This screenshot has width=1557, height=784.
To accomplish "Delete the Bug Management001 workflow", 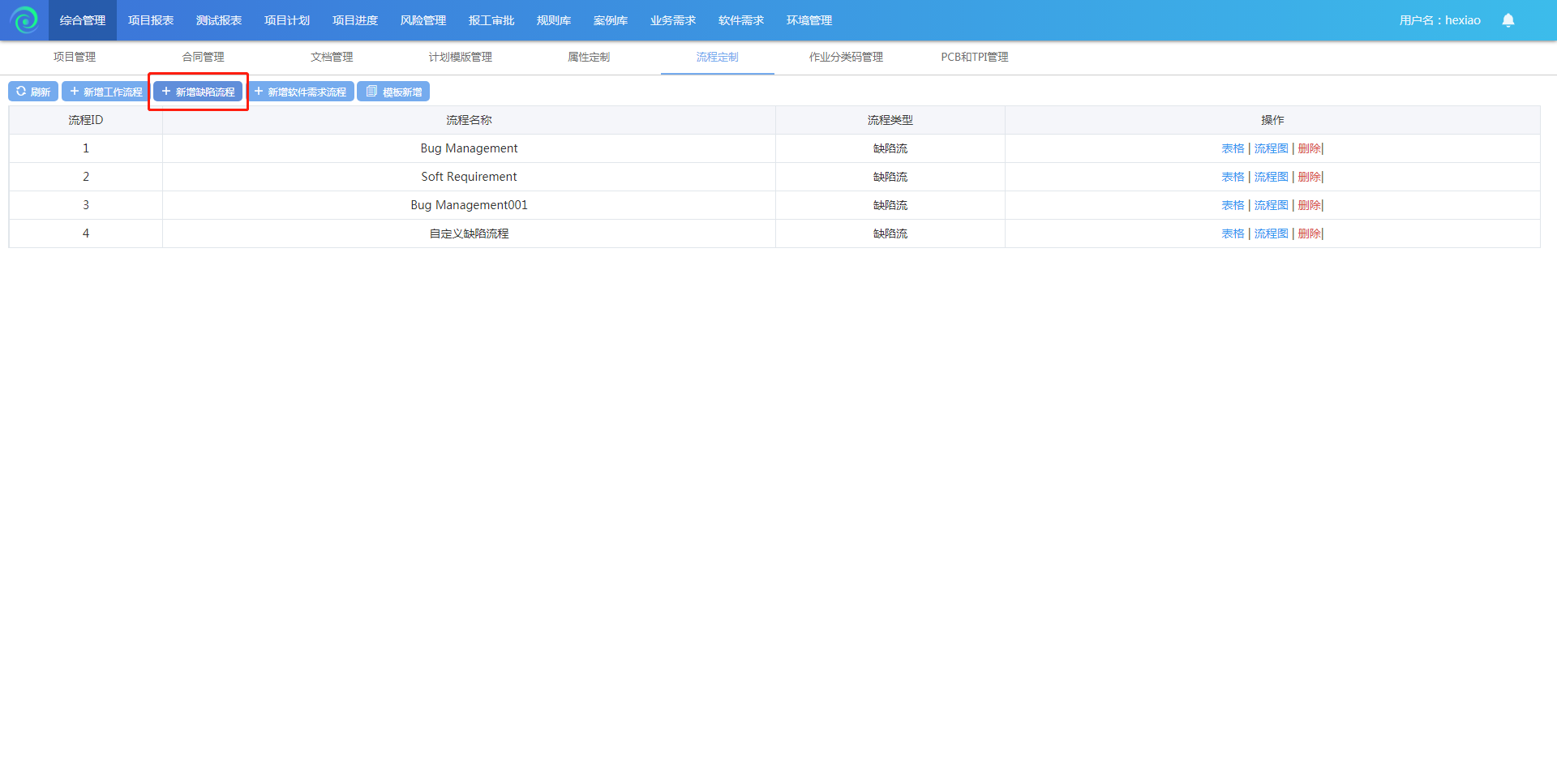I will [1309, 205].
